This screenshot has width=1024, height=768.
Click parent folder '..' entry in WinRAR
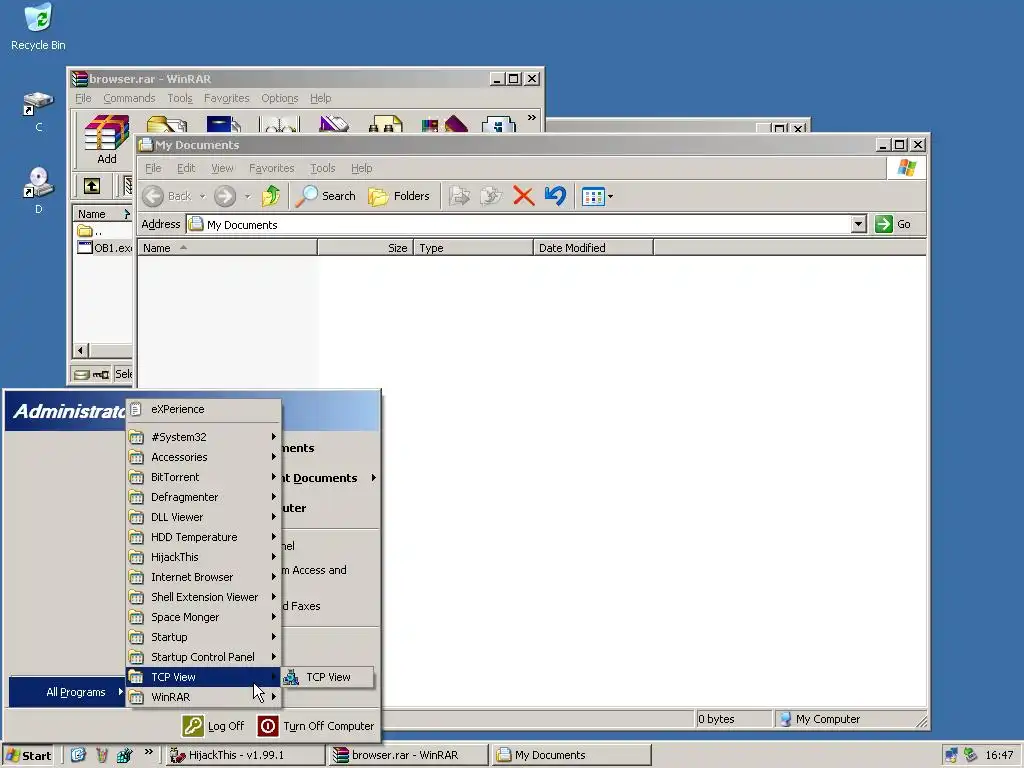pos(89,231)
